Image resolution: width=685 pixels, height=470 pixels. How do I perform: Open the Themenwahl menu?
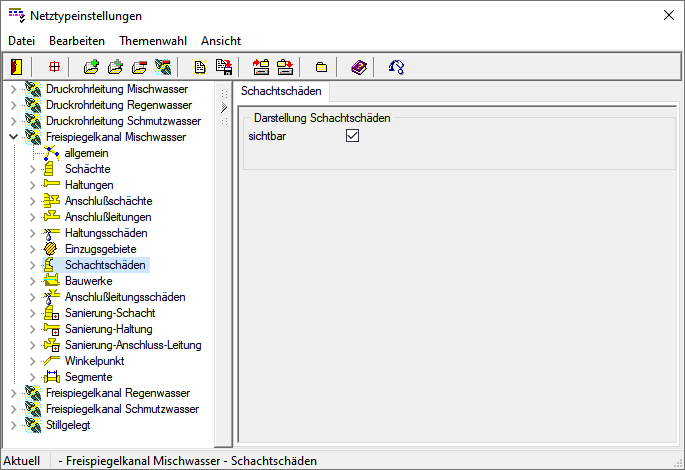152,41
